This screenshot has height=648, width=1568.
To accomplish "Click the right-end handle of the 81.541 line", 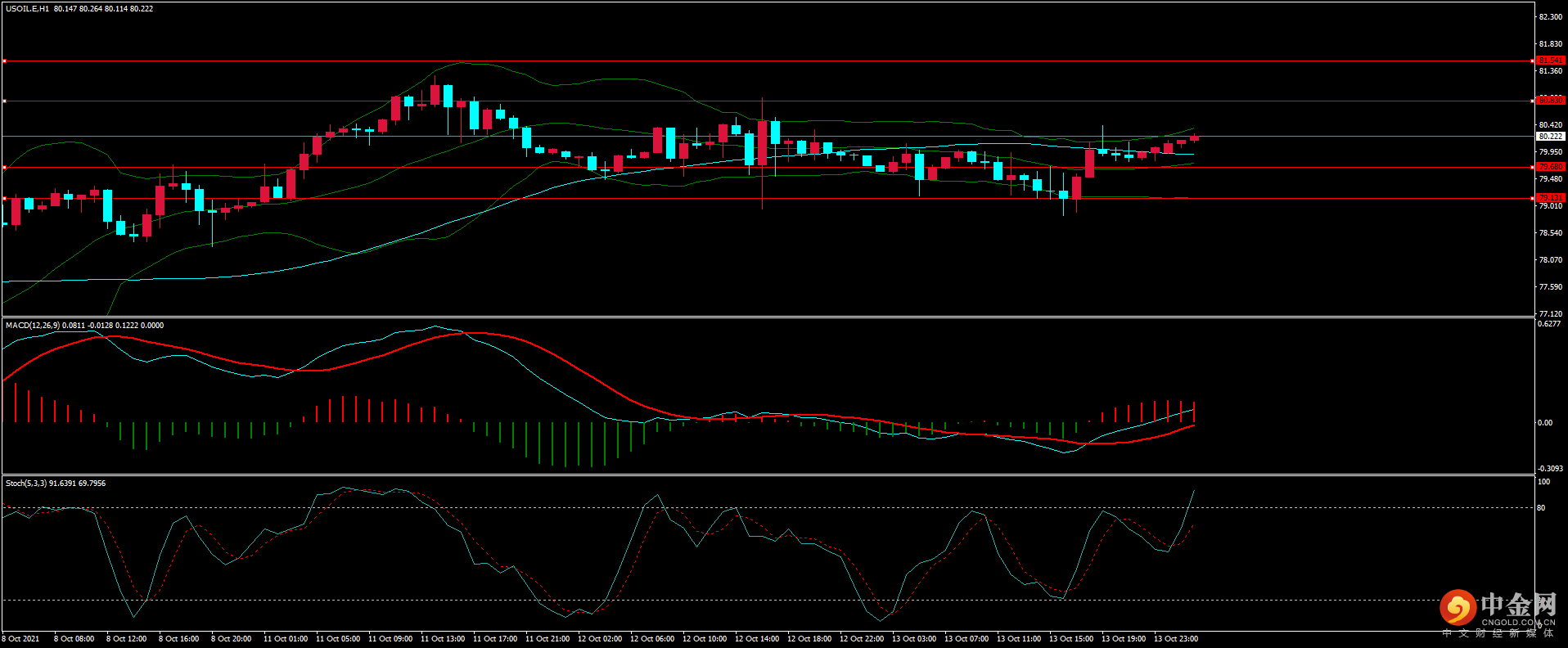I will (1532, 61).
